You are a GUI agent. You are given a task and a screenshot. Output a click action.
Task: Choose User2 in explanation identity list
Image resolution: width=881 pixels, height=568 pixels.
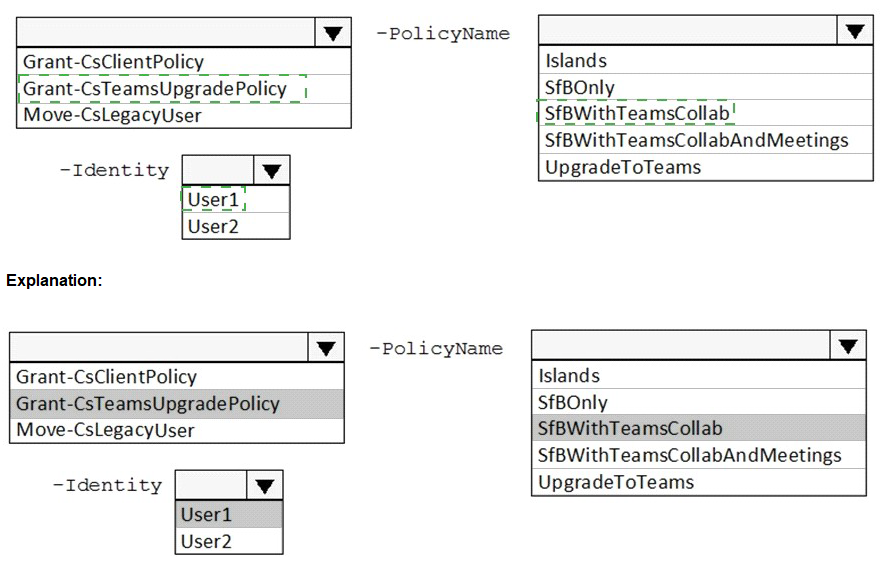tap(206, 541)
